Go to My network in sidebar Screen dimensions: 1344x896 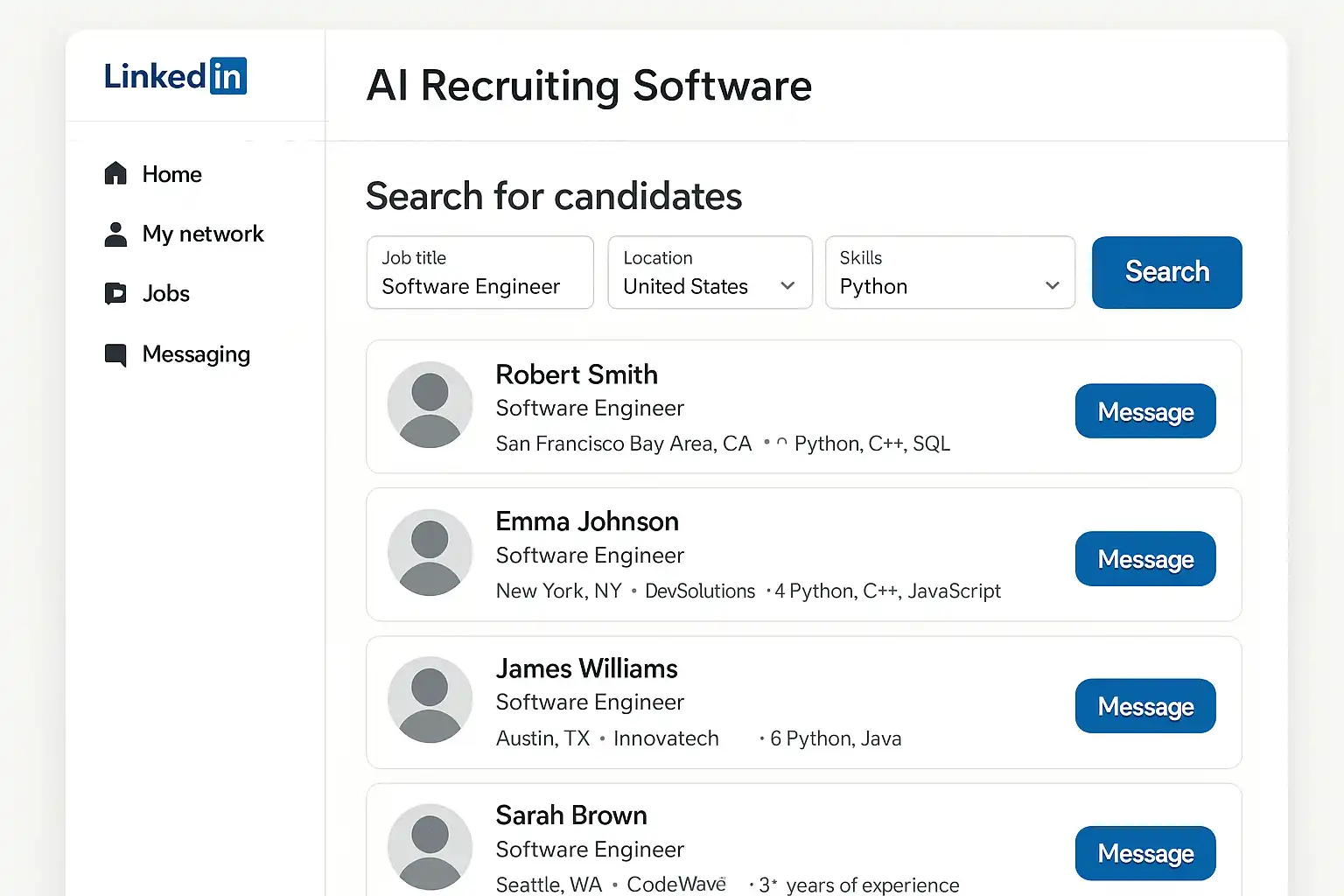(202, 234)
